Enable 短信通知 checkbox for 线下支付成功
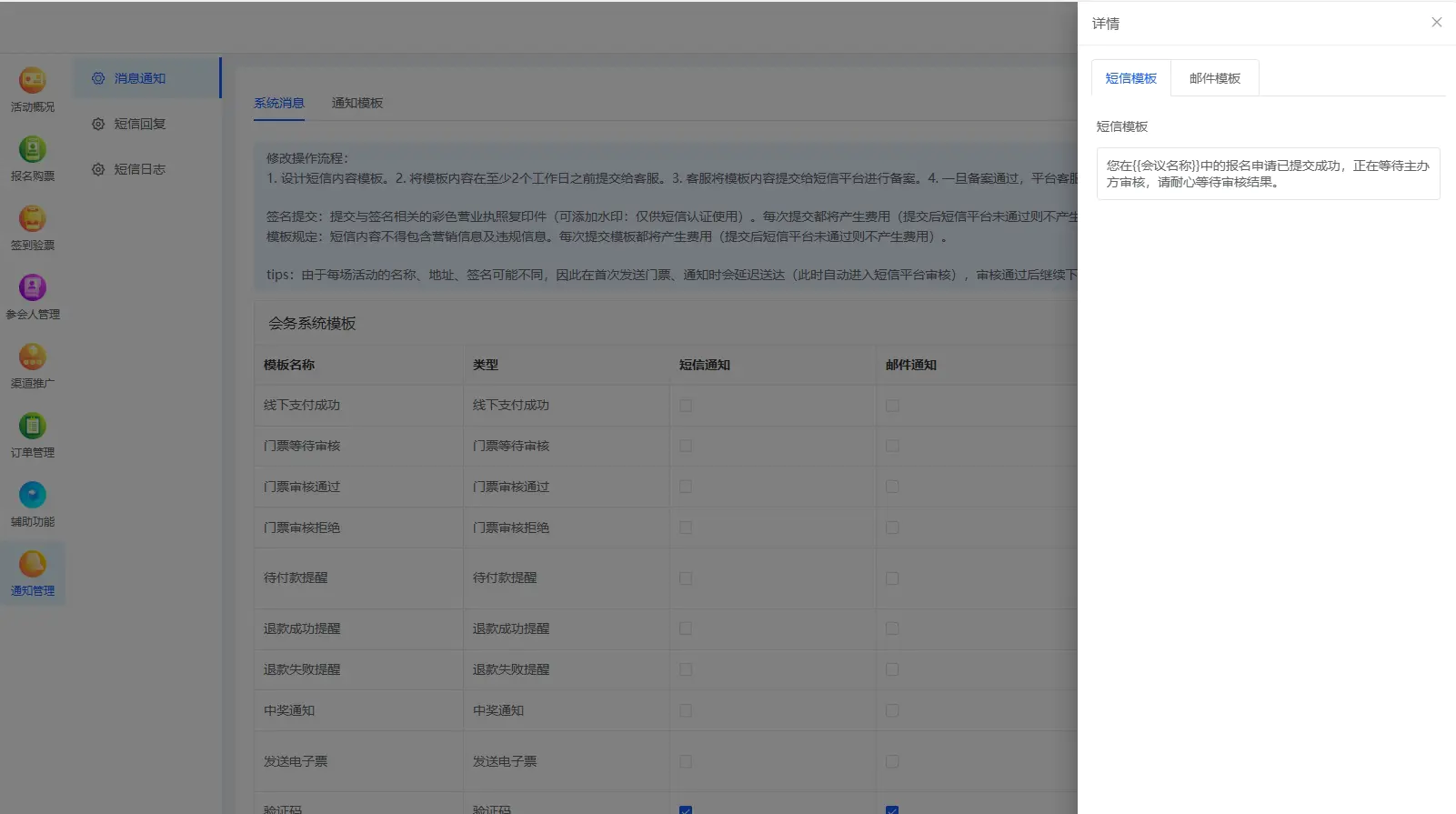Screen dimensions: 1456x814 click(686, 406)
